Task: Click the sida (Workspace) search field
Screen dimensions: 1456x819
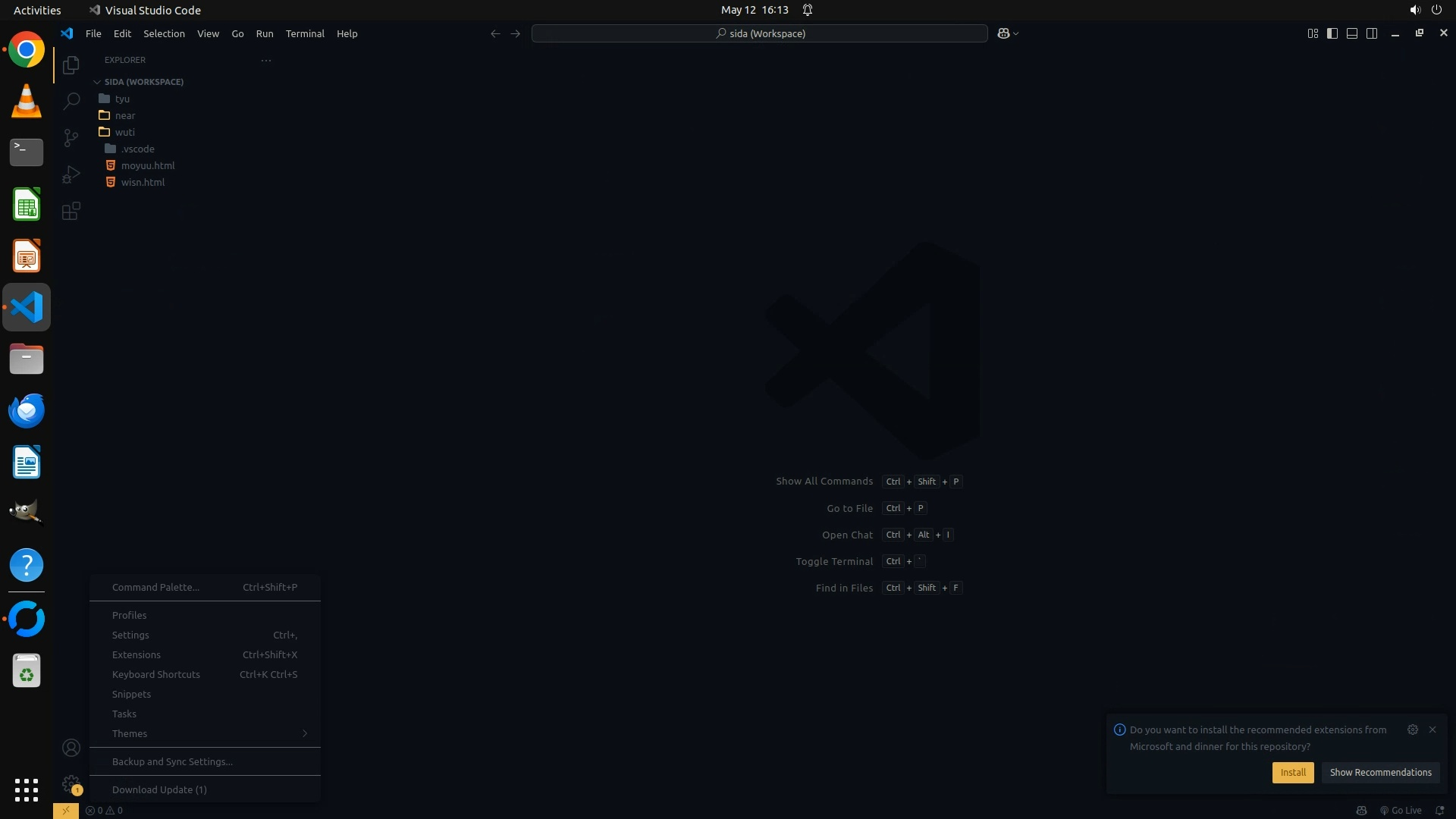Action: point(760,33)
